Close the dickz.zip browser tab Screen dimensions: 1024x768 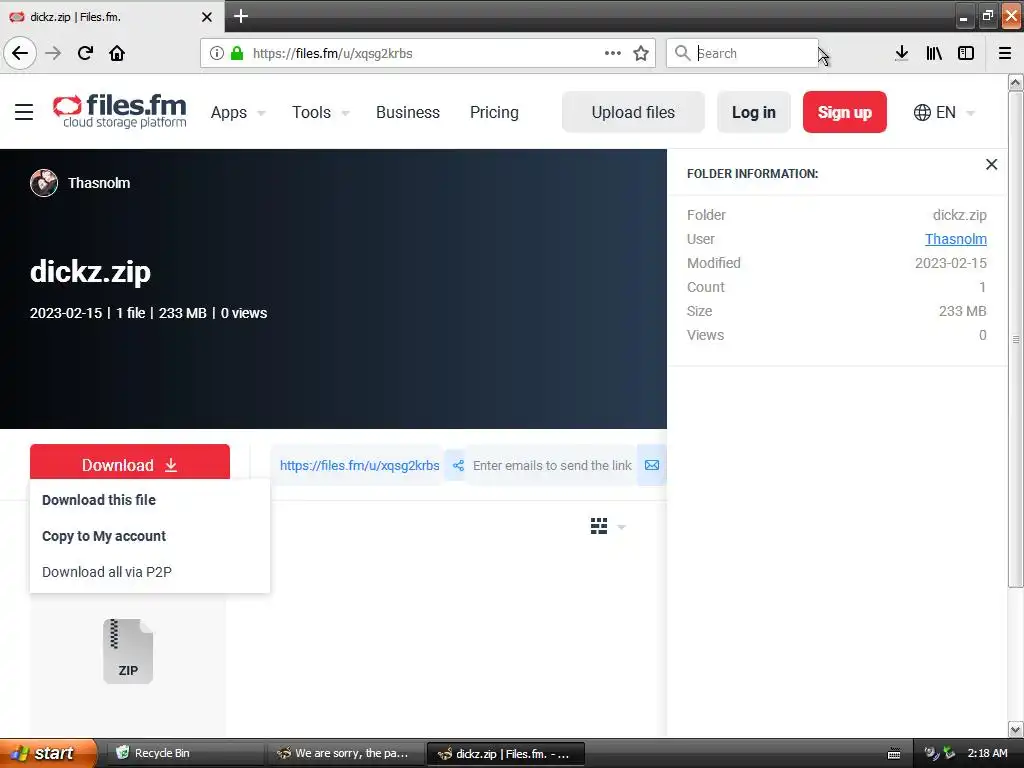coord(207,17)
